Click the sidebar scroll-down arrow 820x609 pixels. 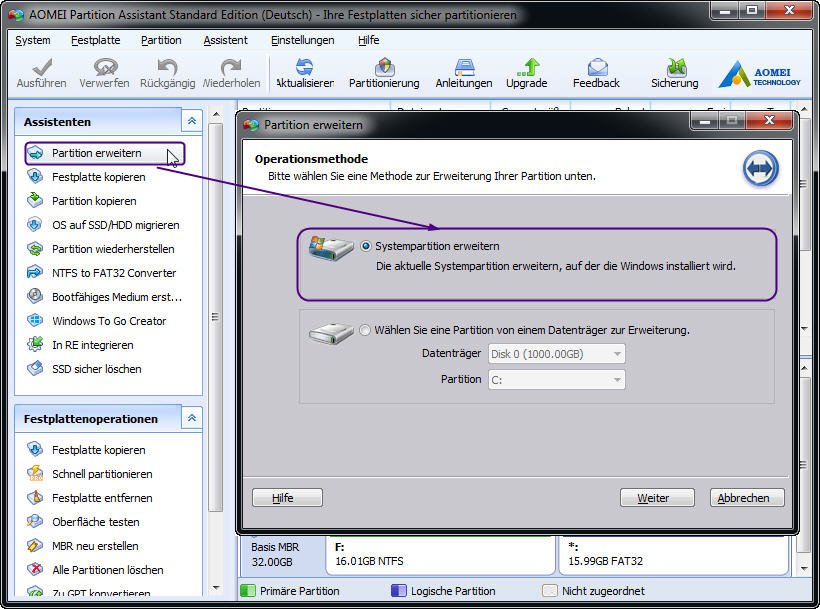[x=217, y=588]
